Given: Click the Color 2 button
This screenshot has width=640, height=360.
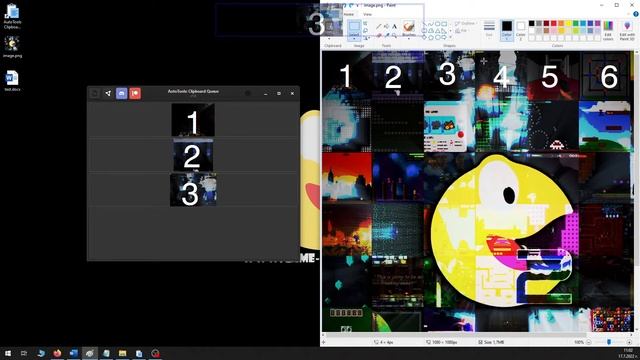Looking at the screenshot, I should click(520, 30).
